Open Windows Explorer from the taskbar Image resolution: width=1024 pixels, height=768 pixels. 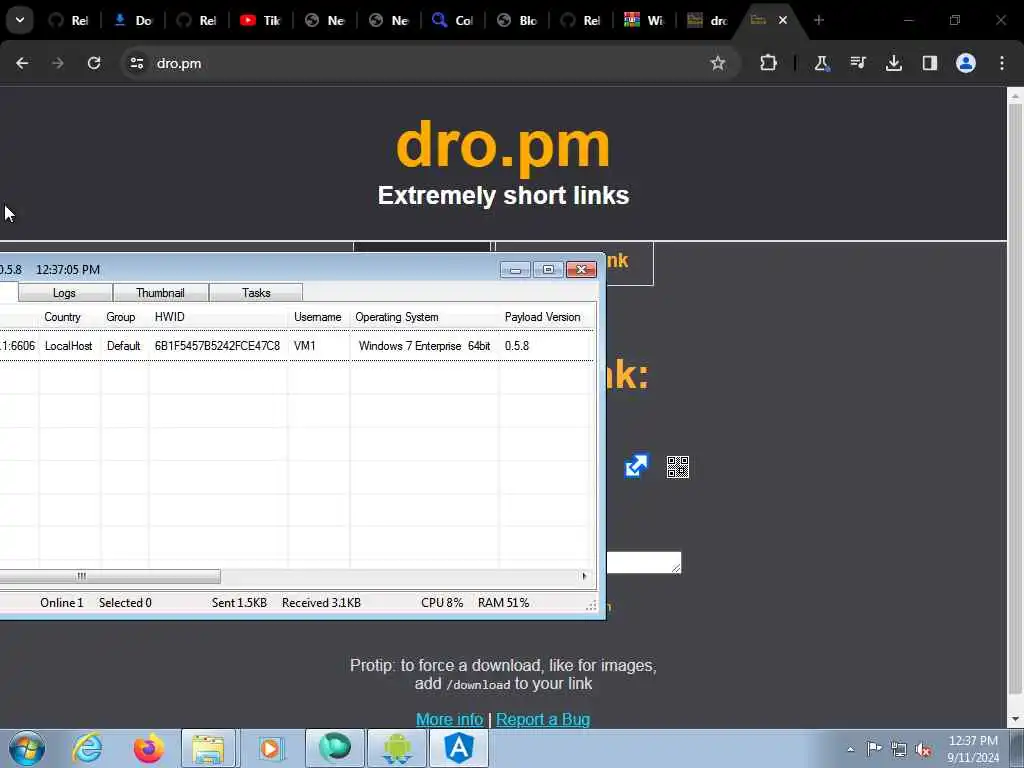point(208,748)
